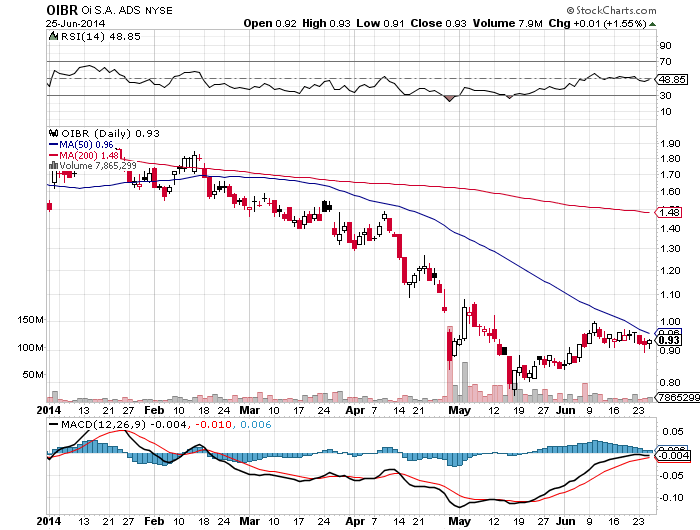Image resolution: width=700 pixels, height=530 pixels.
Task: Click 'Feb' on the price panel date axis
Action: (154, 410)
